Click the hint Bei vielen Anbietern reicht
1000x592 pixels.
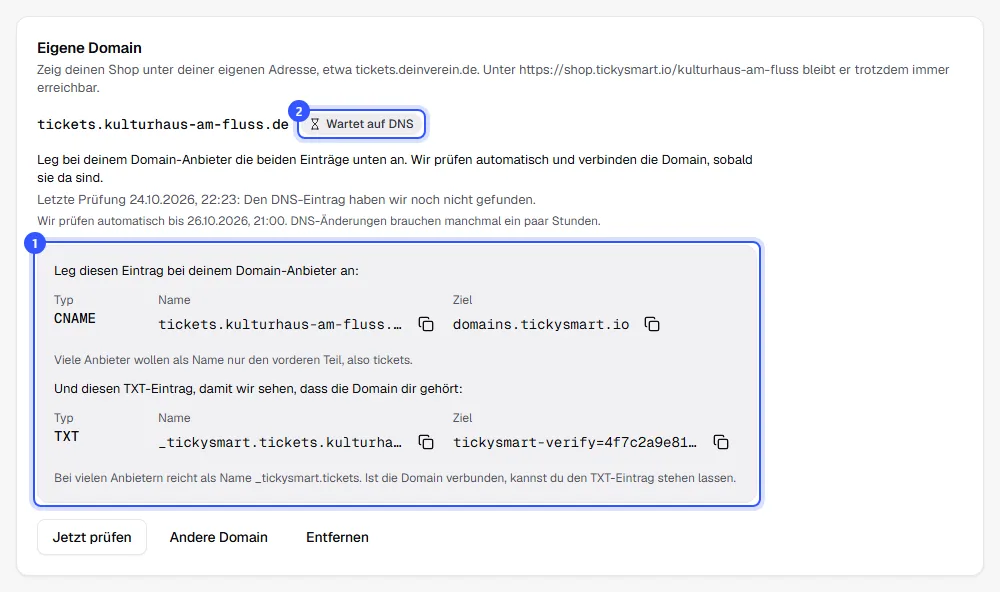395,478
